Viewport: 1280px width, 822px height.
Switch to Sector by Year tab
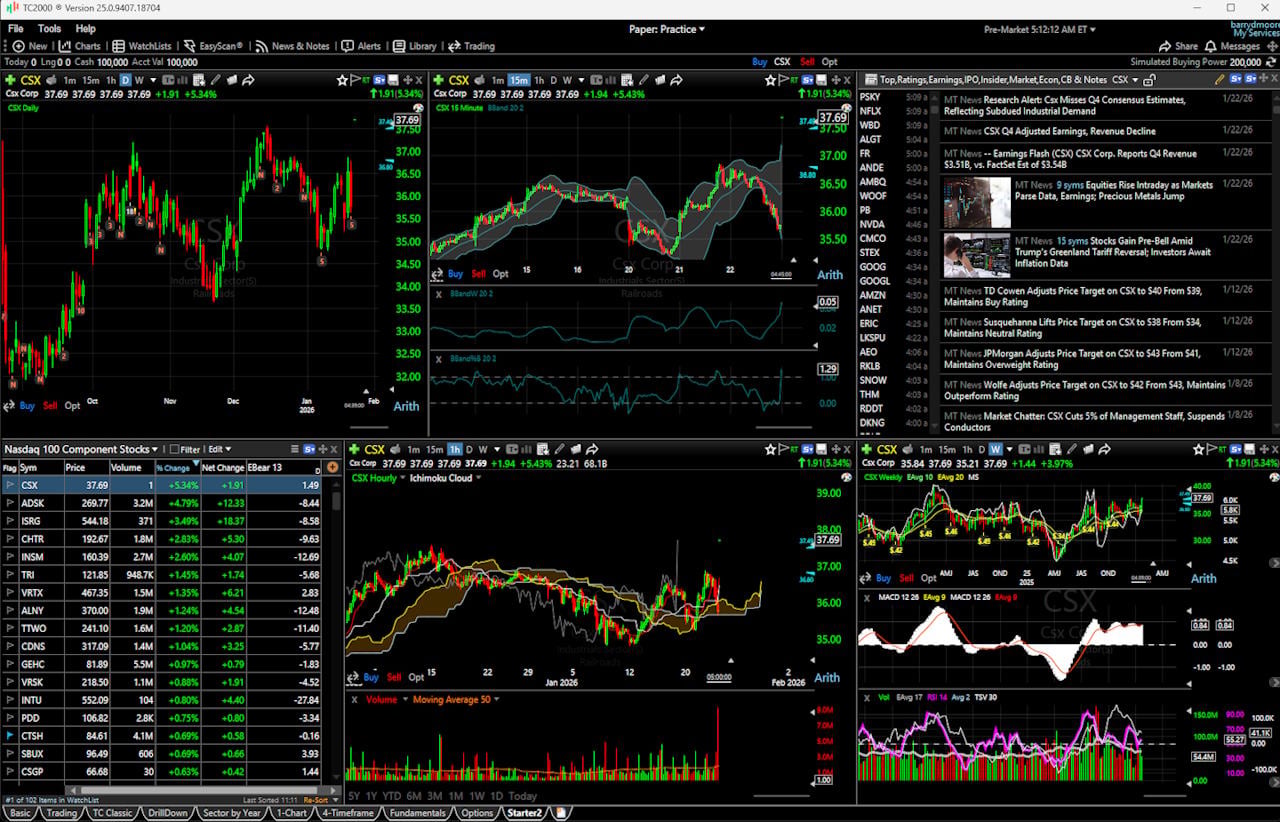pyautogui.click(x=231, y=813)
